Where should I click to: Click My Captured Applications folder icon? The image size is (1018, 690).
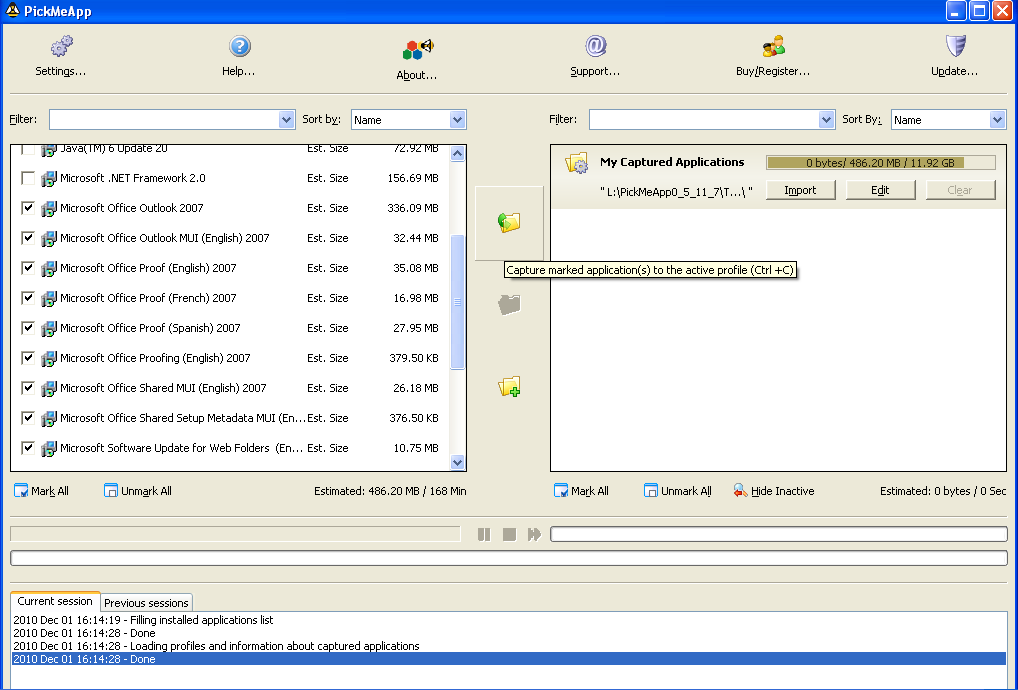[576, 162]
